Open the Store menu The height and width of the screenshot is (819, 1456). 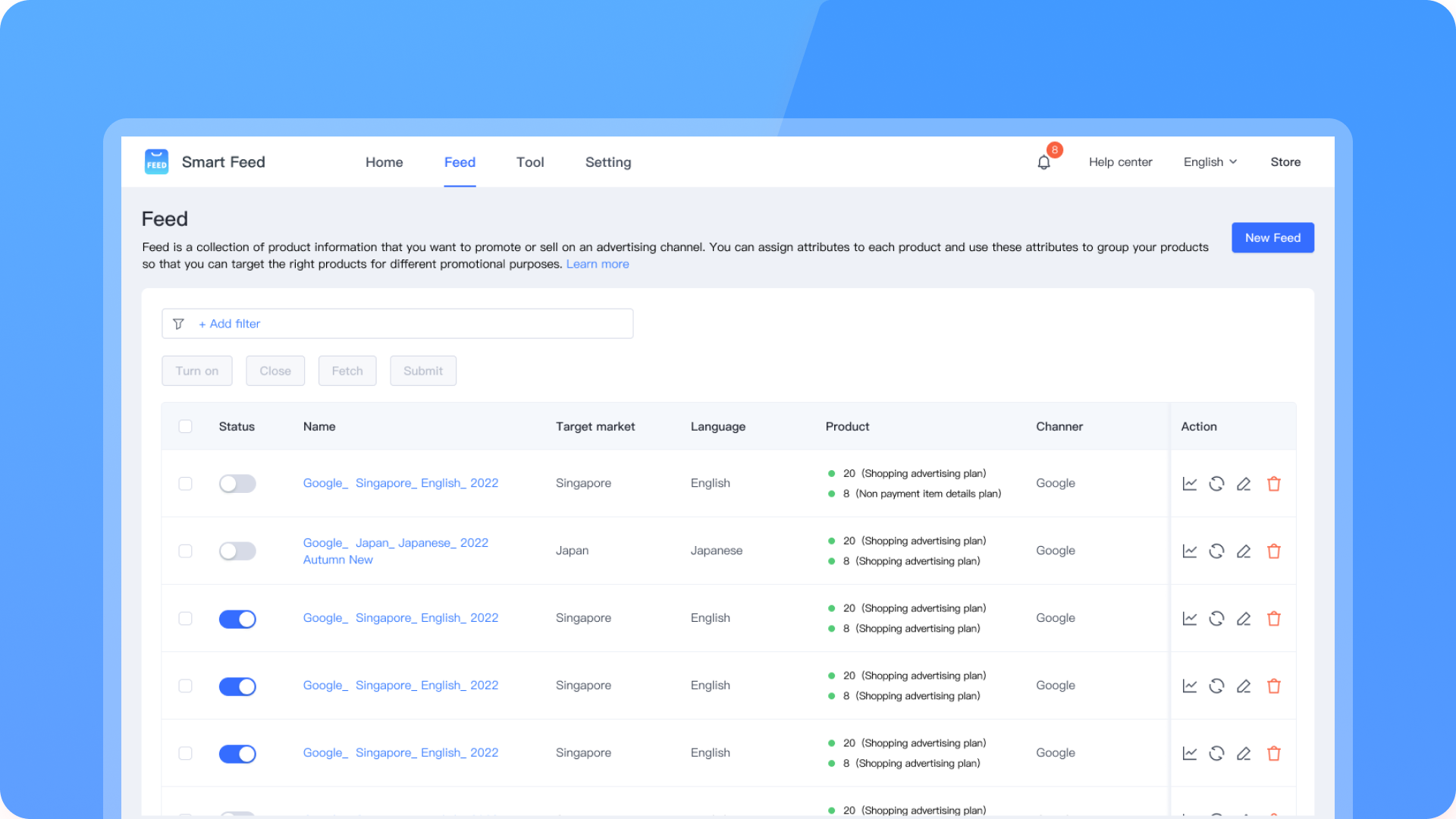click(1285, 162)
